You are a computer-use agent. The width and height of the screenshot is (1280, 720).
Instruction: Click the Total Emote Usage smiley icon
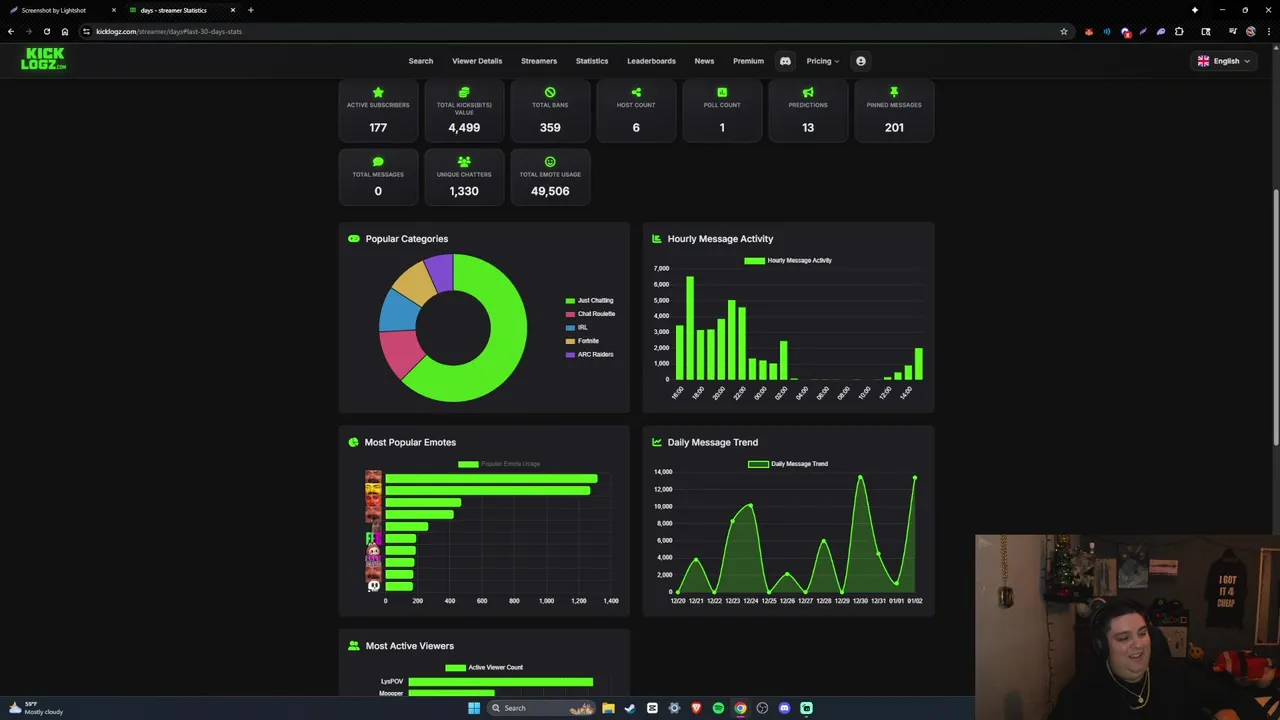coord(550,161)
